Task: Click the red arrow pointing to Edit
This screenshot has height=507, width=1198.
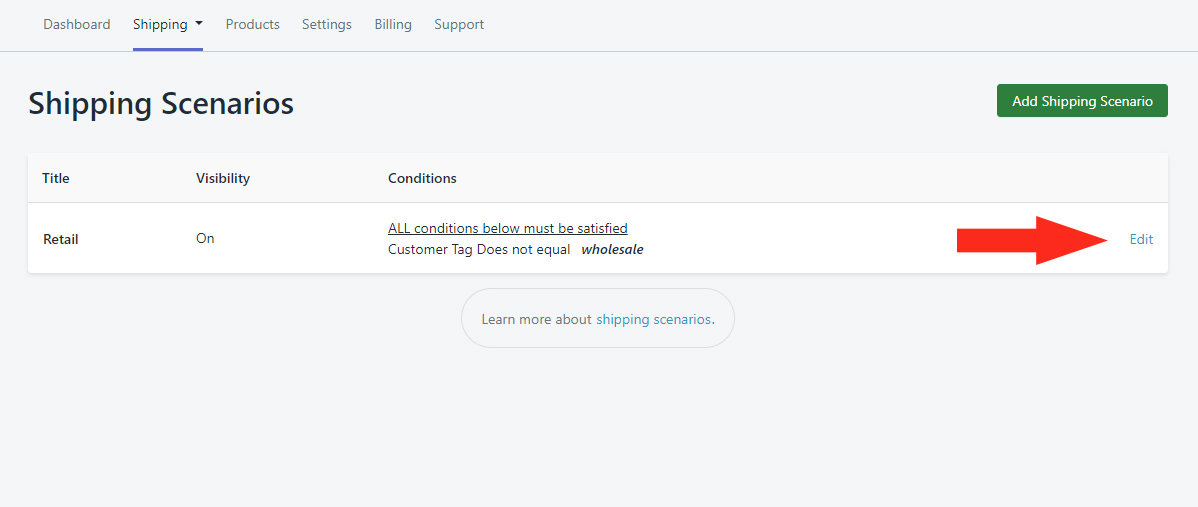Action: (1032, 240)
